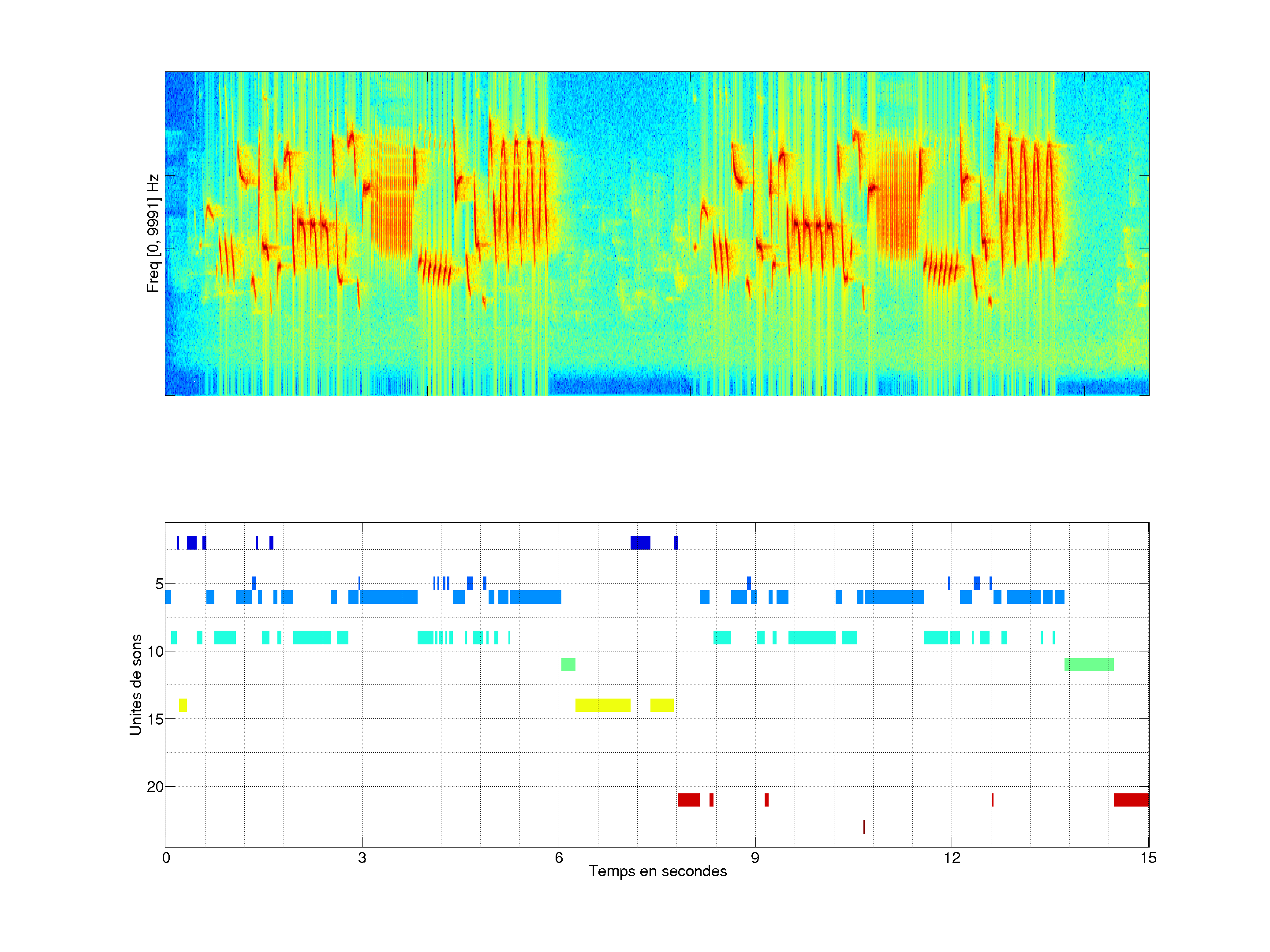Viewport: 1270px width, 952px height.
Task: Select the short yellow bar near 7.5 seconds
Action: (661, 705)
